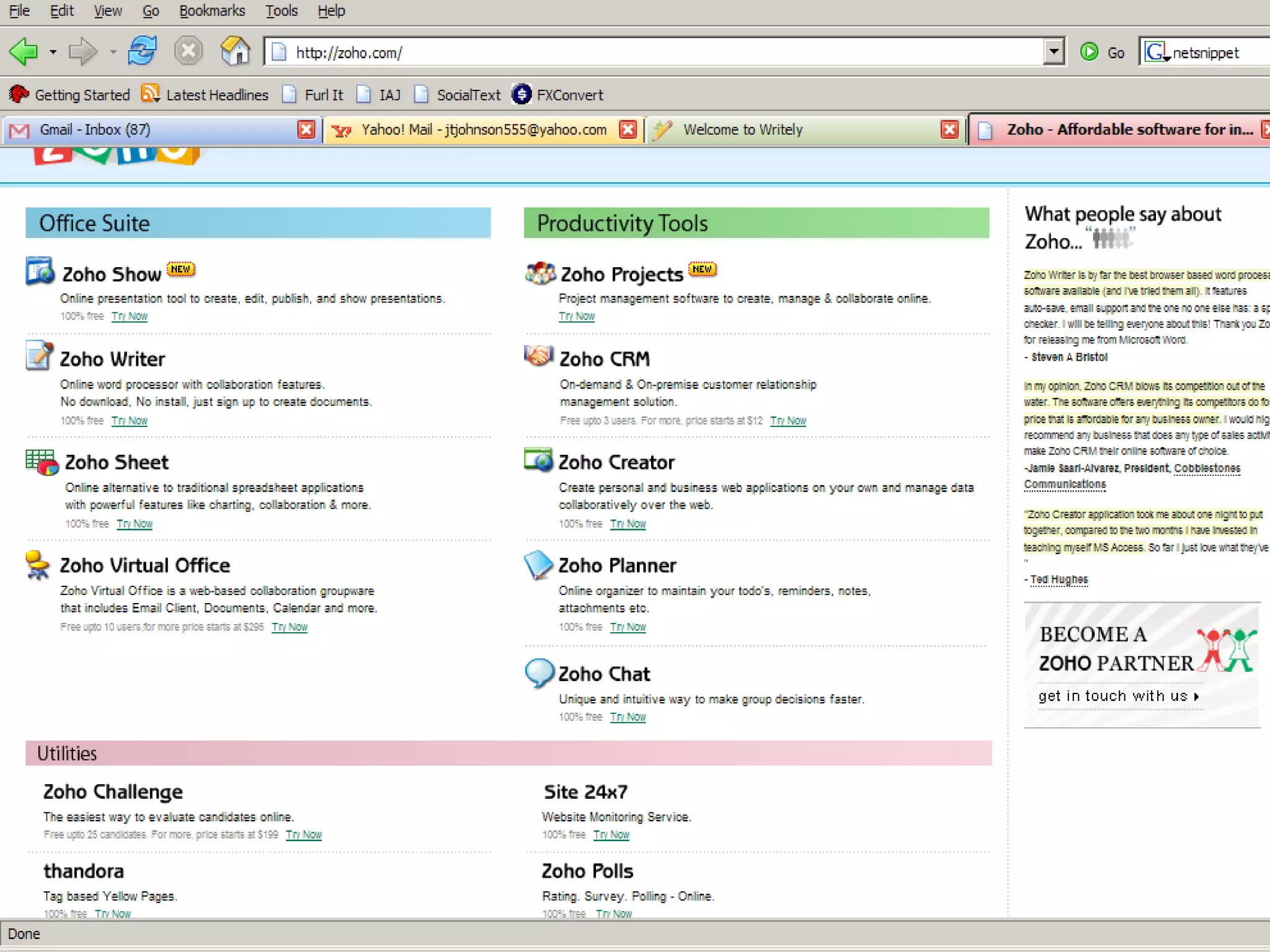This screenshot has width=1270, height=952.
Task: Open the Bookmarks menu
Action: coord(212,11)
